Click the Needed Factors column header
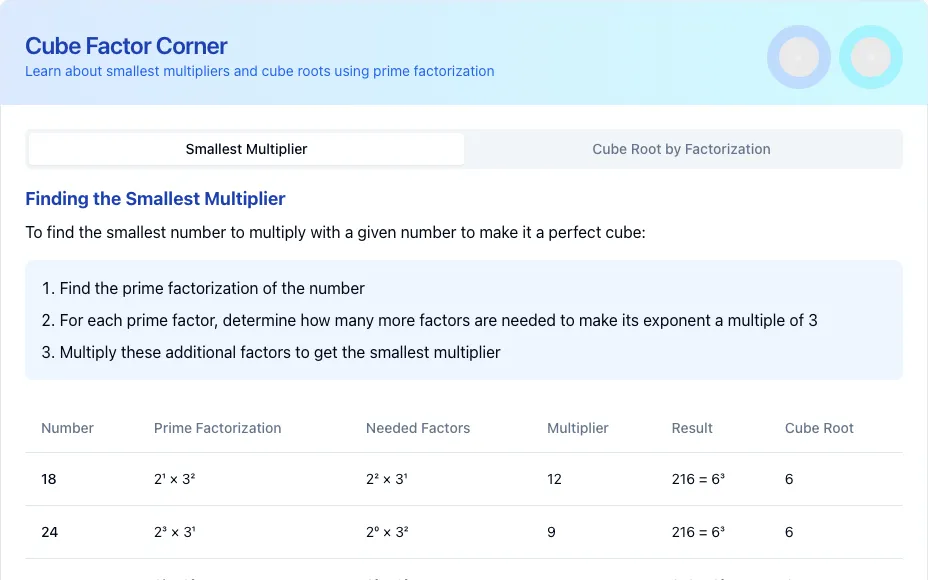The image size is (928, 580). (418, 428)
